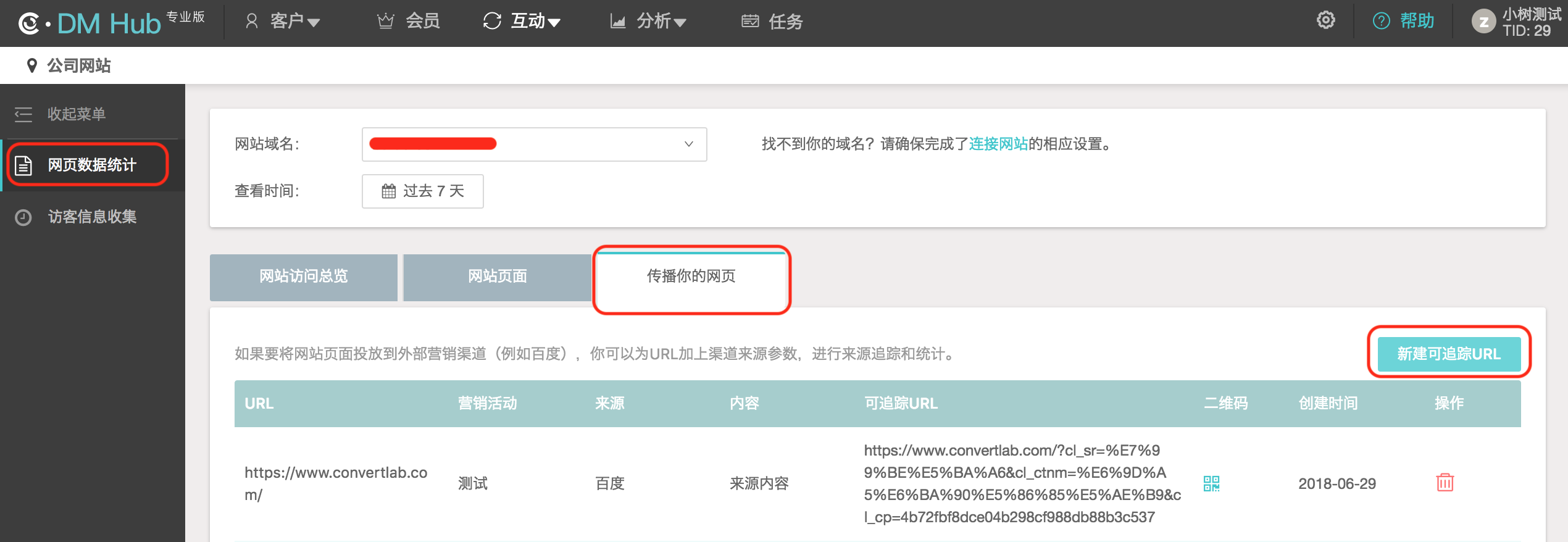Click the 2018-06-29 creation date cell
The image size is (1568, 542).
click(x=1337, y=483)
